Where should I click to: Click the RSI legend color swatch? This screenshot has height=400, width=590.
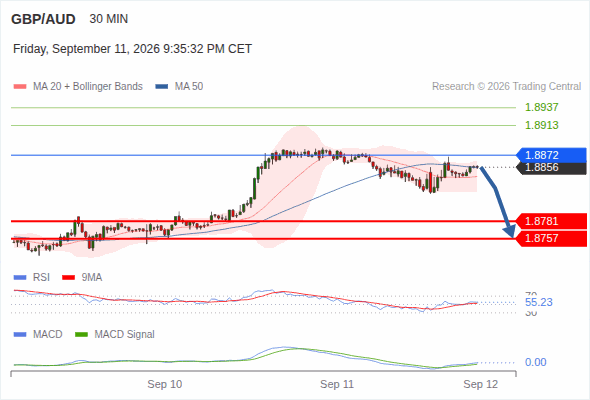click(20, 278)
